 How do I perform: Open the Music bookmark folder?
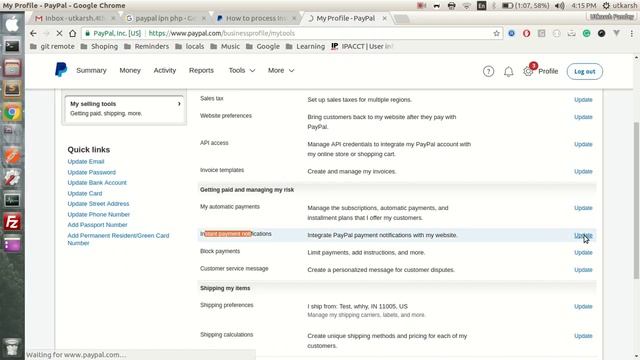click(225, 47)
